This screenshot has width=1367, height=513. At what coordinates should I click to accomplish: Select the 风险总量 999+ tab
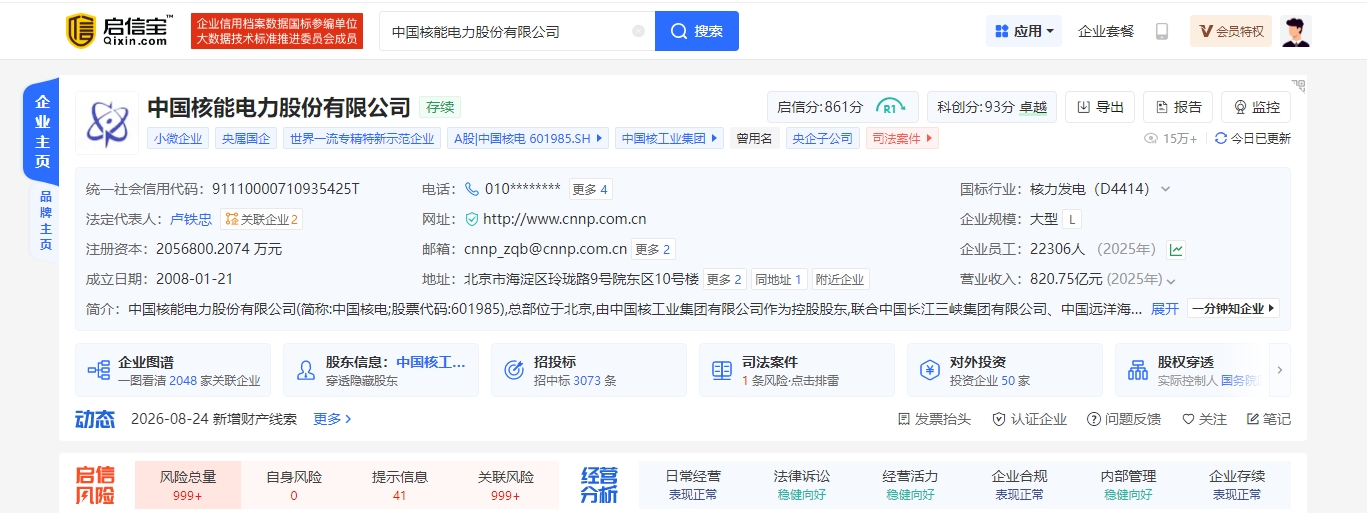click(188, 486)
